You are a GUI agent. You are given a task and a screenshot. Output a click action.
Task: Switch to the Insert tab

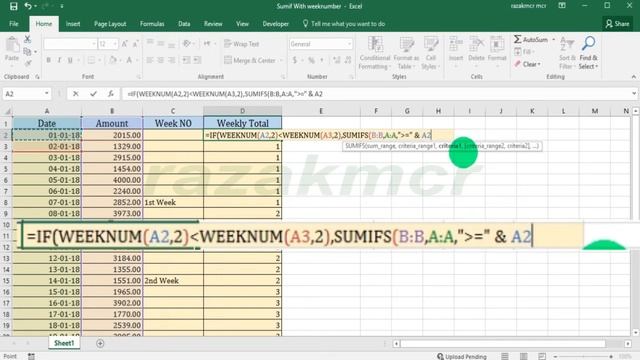pyautogui.click(x=73, y=24)
